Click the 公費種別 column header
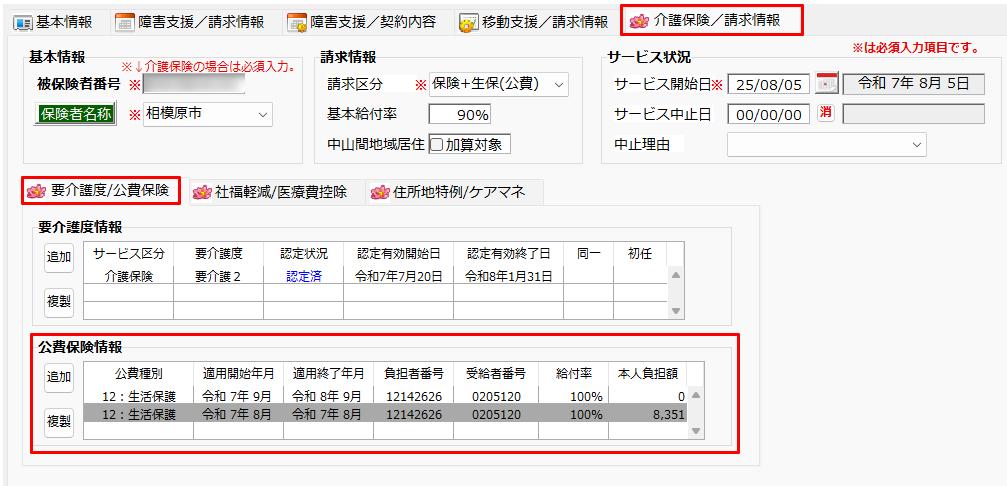Viewport: 1007px width, 486px height. click(x=138, y=374)
